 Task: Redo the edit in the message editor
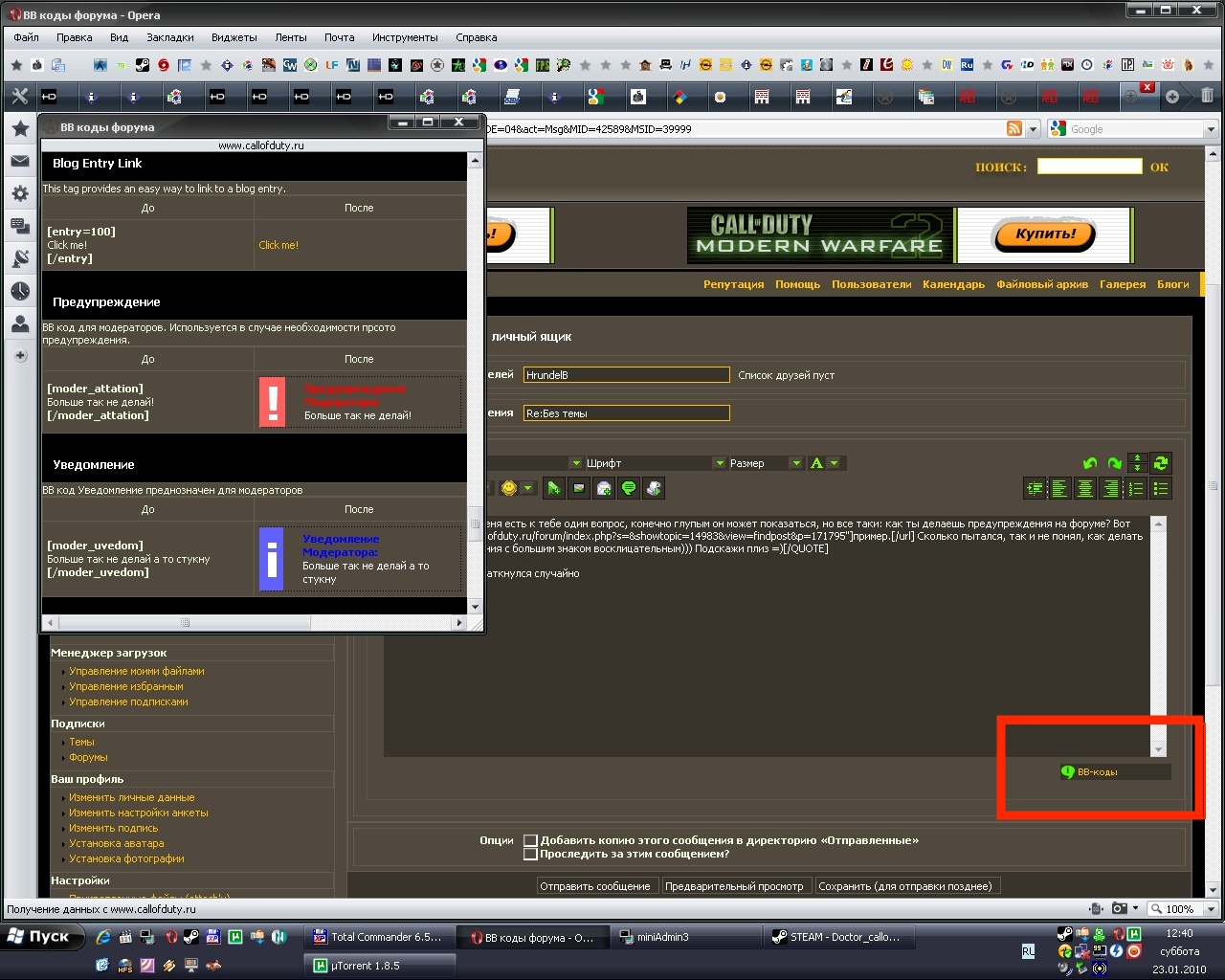coord(1115,463)
